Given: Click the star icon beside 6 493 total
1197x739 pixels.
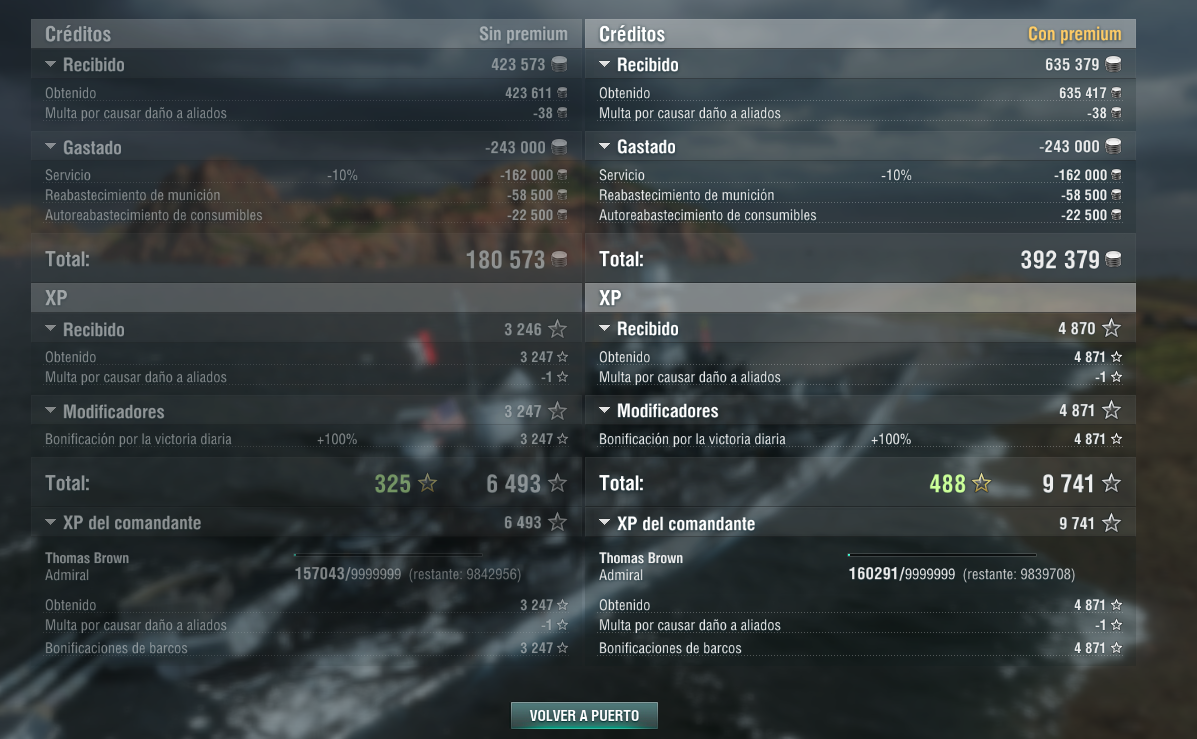Looking at the screenshot, I should click(x=557, y=483).
